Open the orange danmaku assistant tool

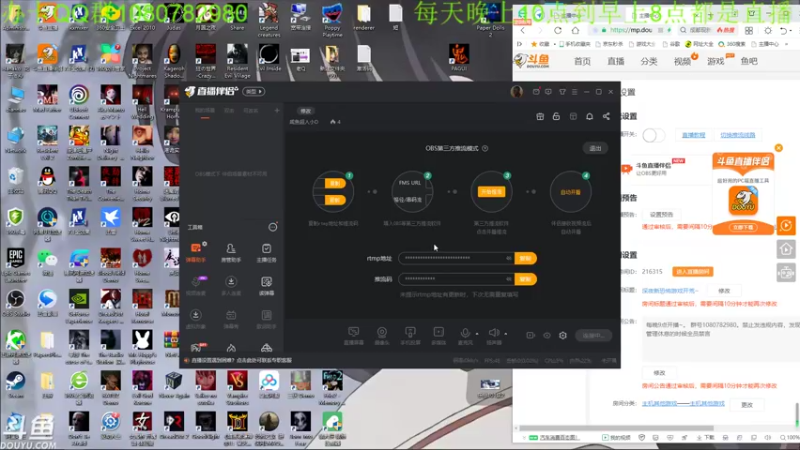196,252
